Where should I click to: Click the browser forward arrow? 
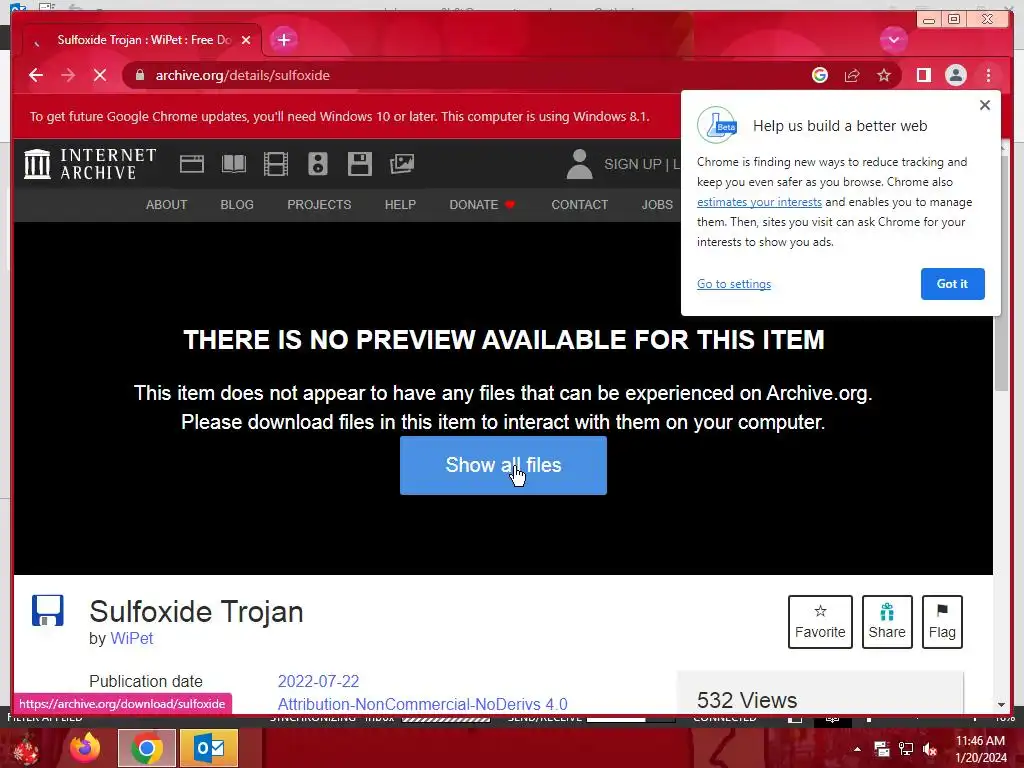pos(68,75)
